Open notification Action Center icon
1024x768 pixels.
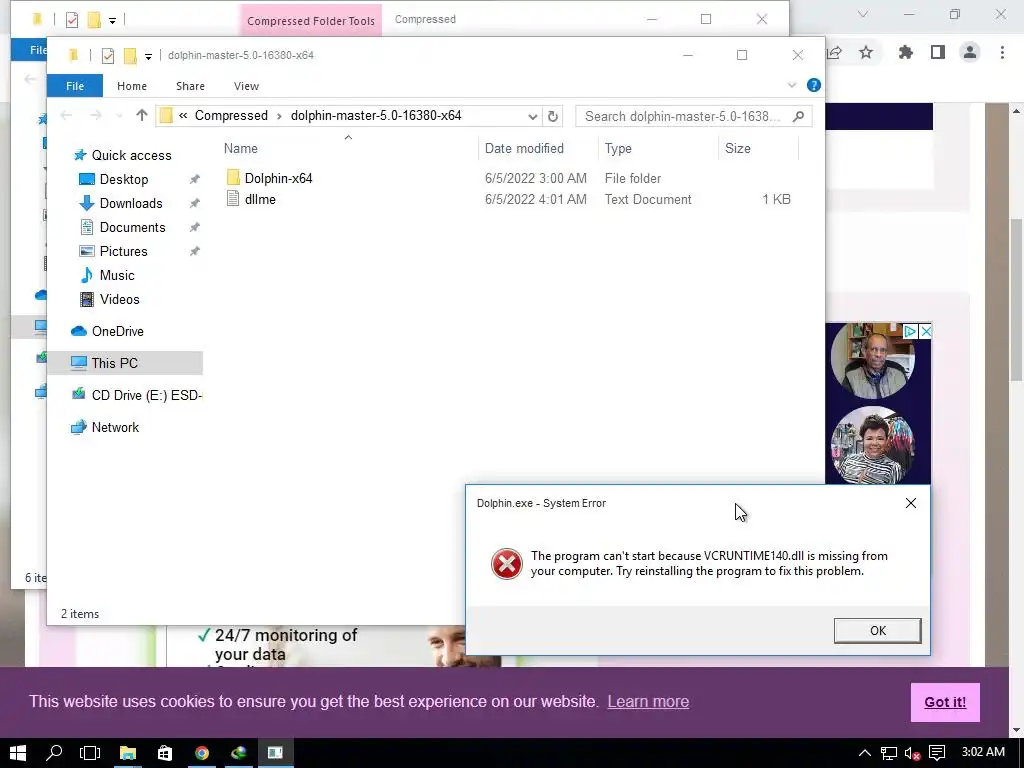(x=936, y=753)
